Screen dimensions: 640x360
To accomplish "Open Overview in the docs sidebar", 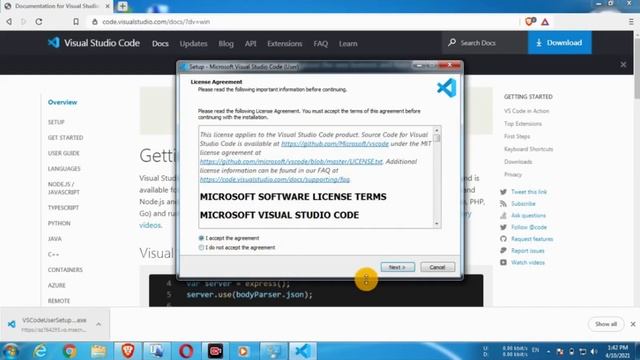I will (x=62, y=102).
